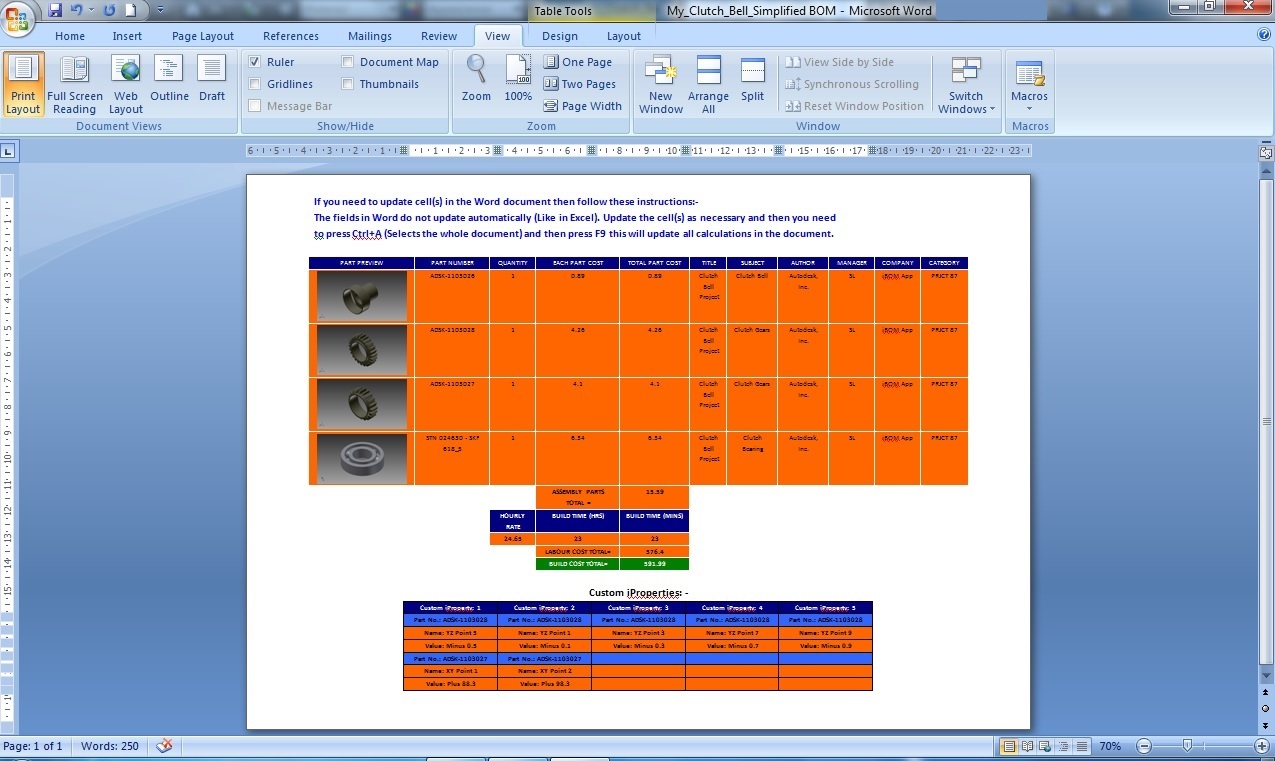Switch to Web Layout view
Screen dimensions: 1275x761
(126, 85)
